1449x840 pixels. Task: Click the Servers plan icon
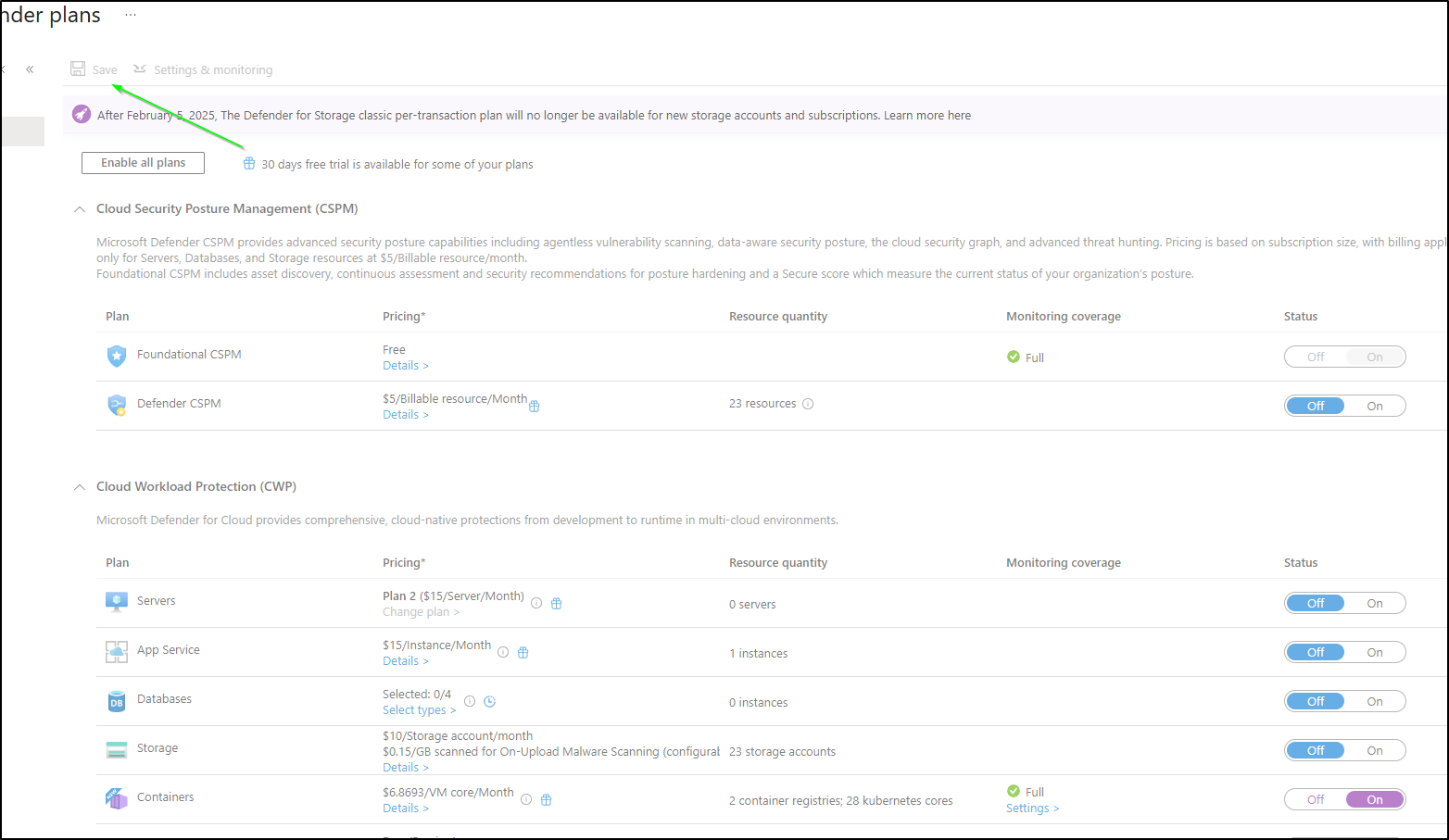(x=117, y=602)
